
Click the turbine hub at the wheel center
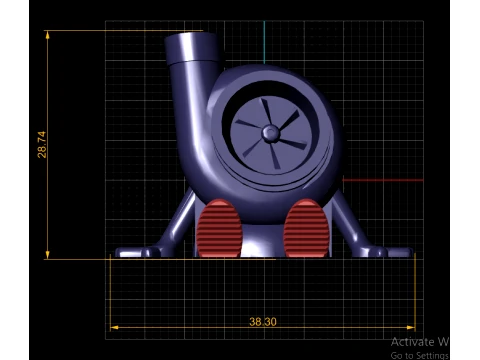coord(270,133)
